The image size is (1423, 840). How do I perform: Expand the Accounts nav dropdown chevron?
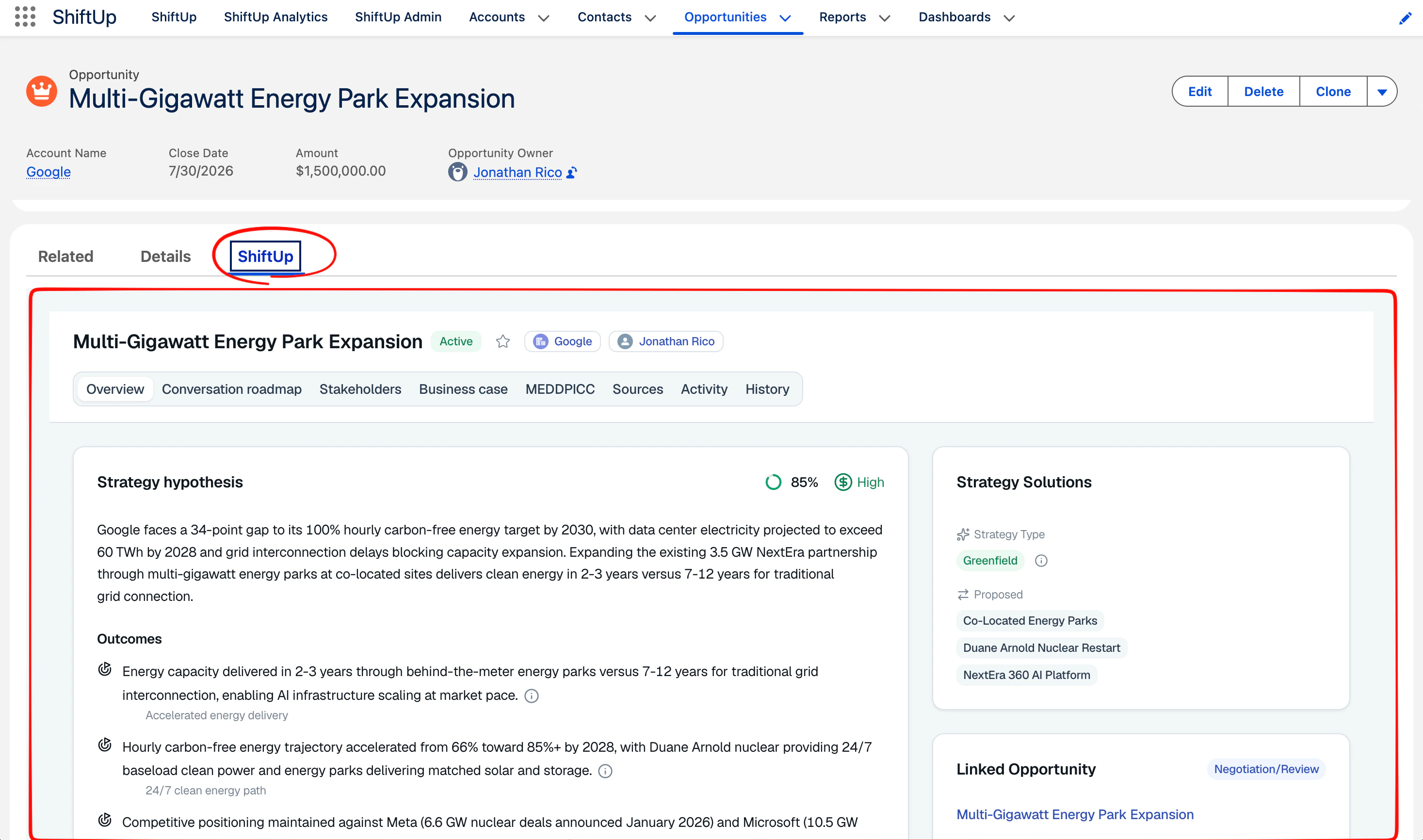[x=544, y=18]
